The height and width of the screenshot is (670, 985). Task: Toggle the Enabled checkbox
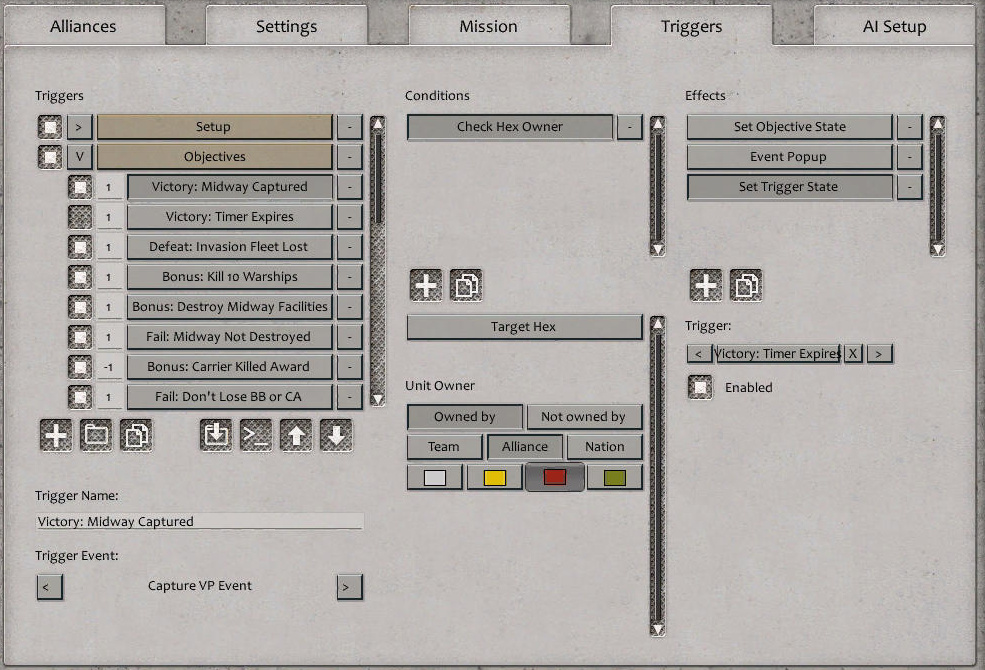coord(700,387)
